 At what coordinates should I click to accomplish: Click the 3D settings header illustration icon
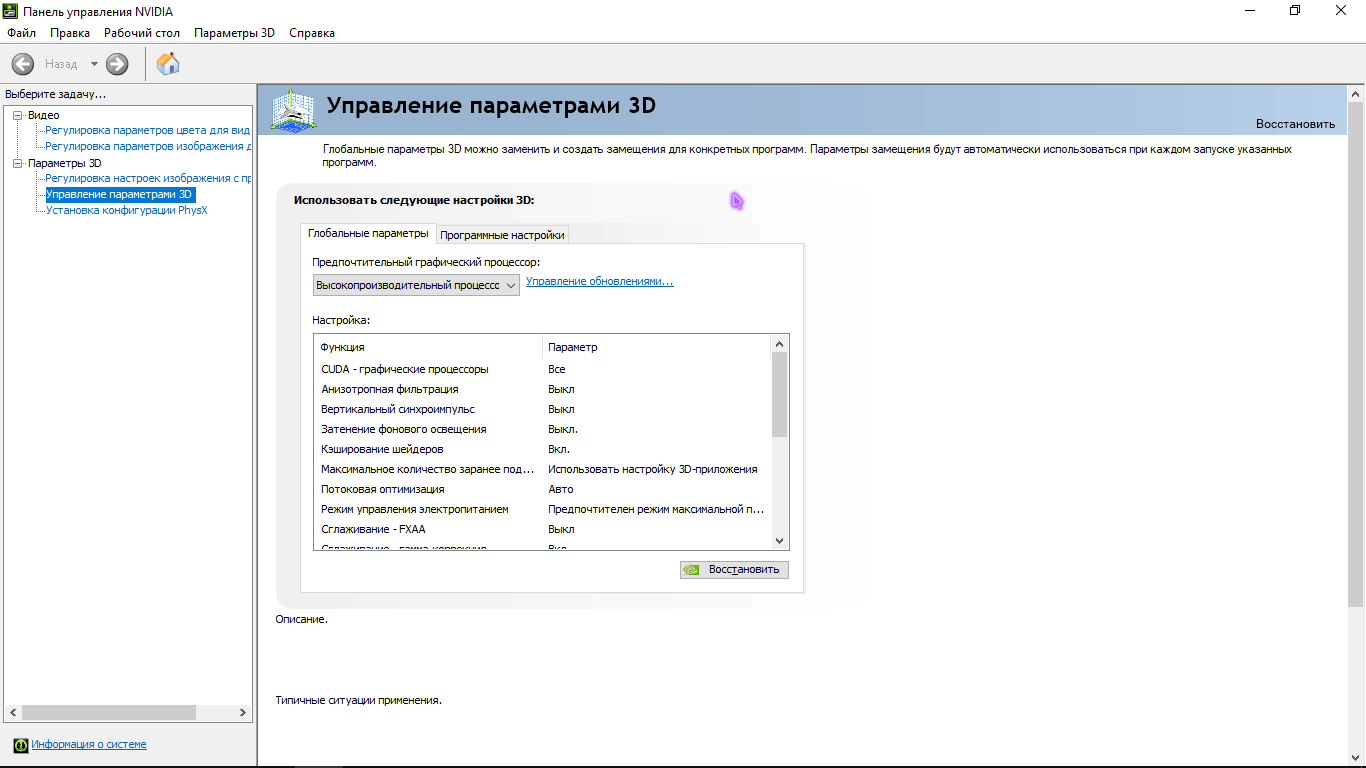294,110
